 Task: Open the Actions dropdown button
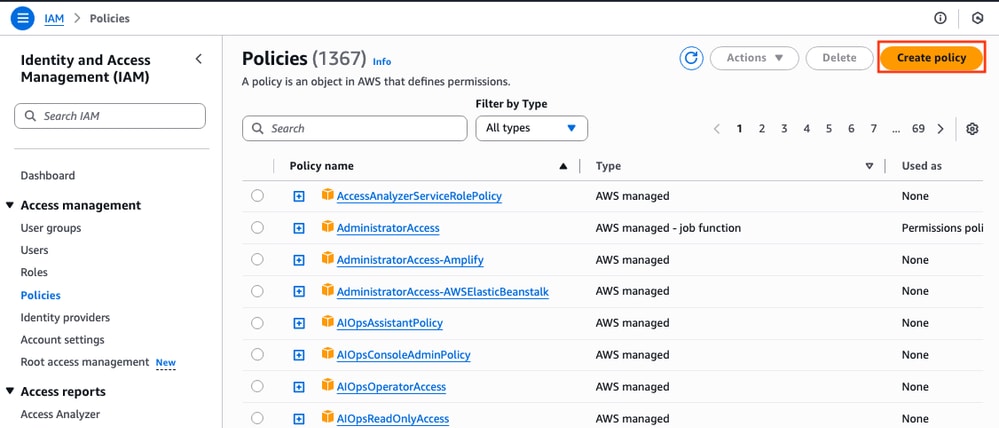(754, 58)
